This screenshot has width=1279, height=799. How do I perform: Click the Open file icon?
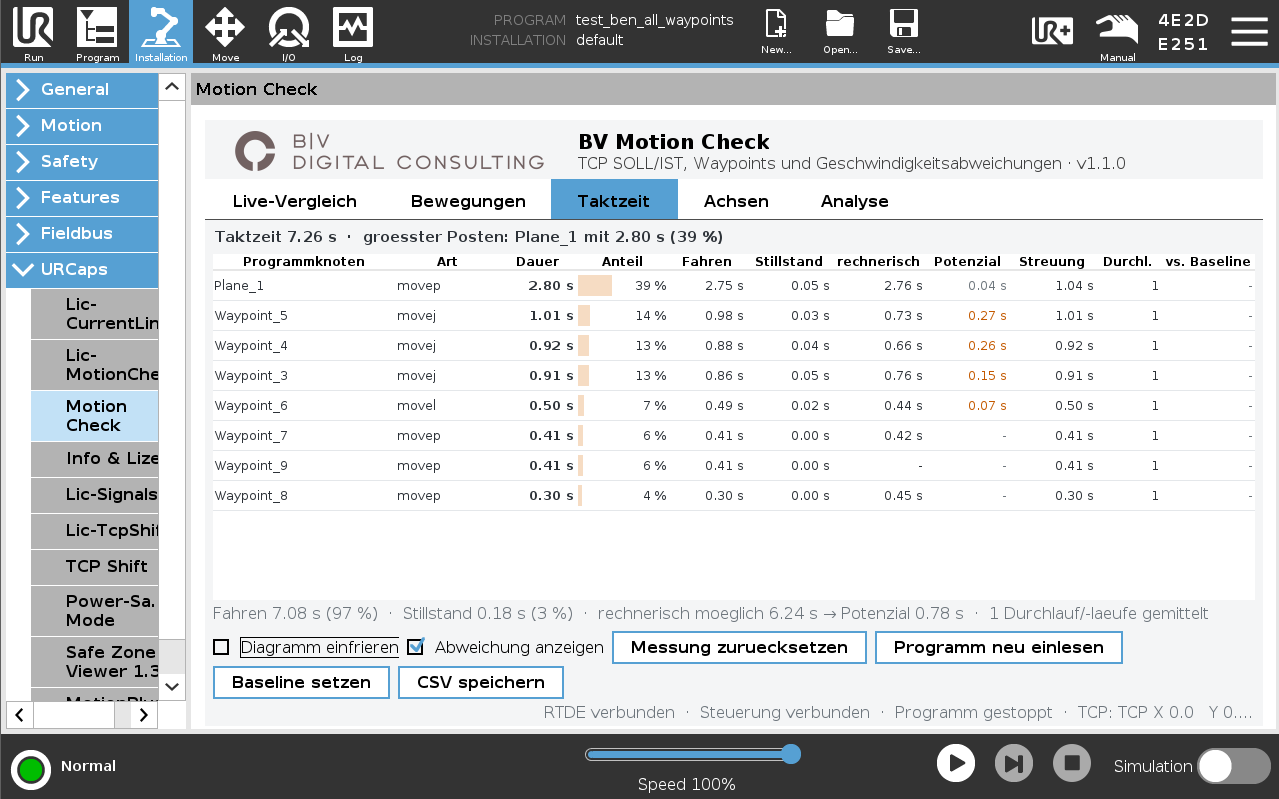pyautogui.click(x=840, y=32)
